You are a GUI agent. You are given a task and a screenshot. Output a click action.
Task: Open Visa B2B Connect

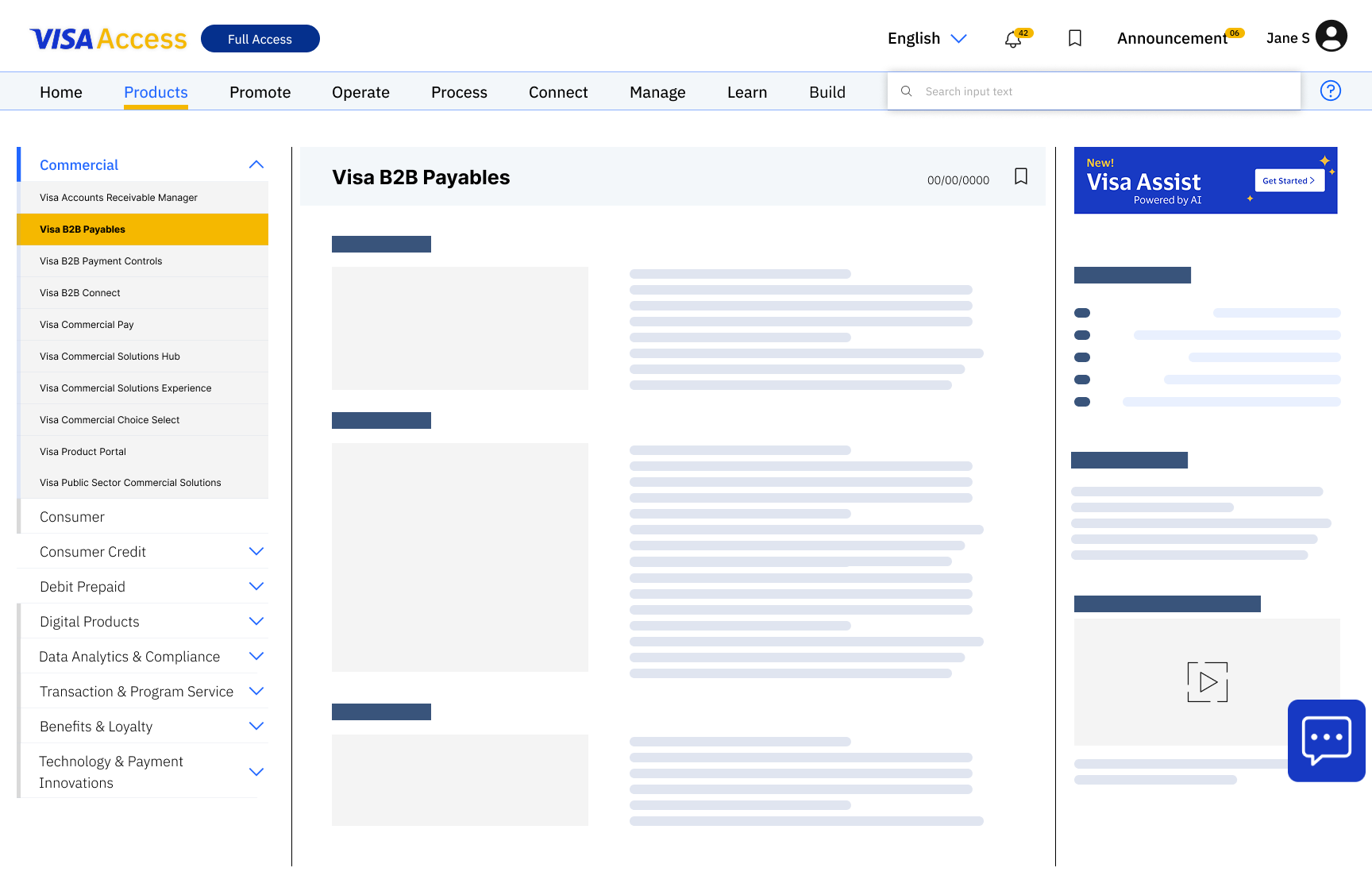click(143, 293)
